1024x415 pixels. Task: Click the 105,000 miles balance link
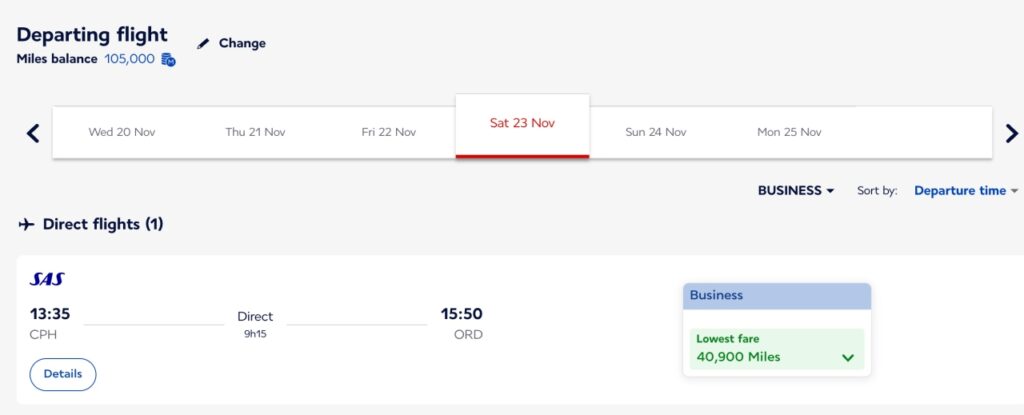point(129,59)
